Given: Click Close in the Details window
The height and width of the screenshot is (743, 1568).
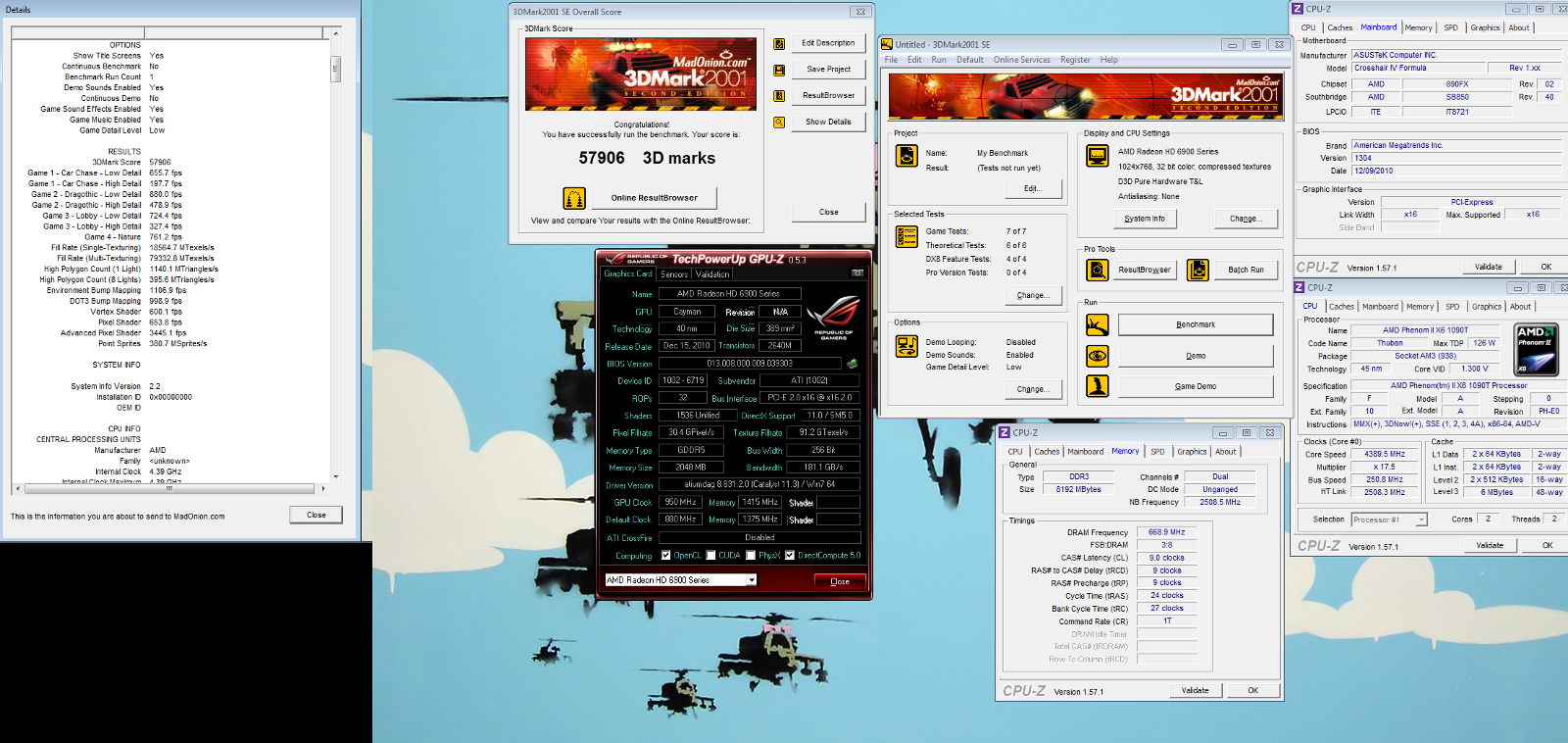Looking at the screenshot, I should [316, 515].
